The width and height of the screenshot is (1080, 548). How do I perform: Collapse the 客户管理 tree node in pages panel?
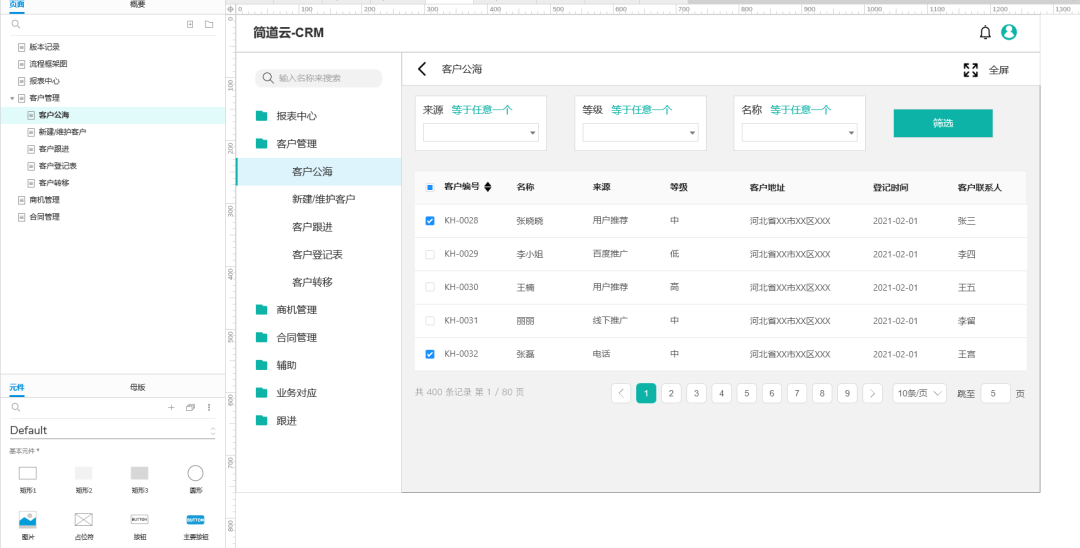[x=12, y=98]
